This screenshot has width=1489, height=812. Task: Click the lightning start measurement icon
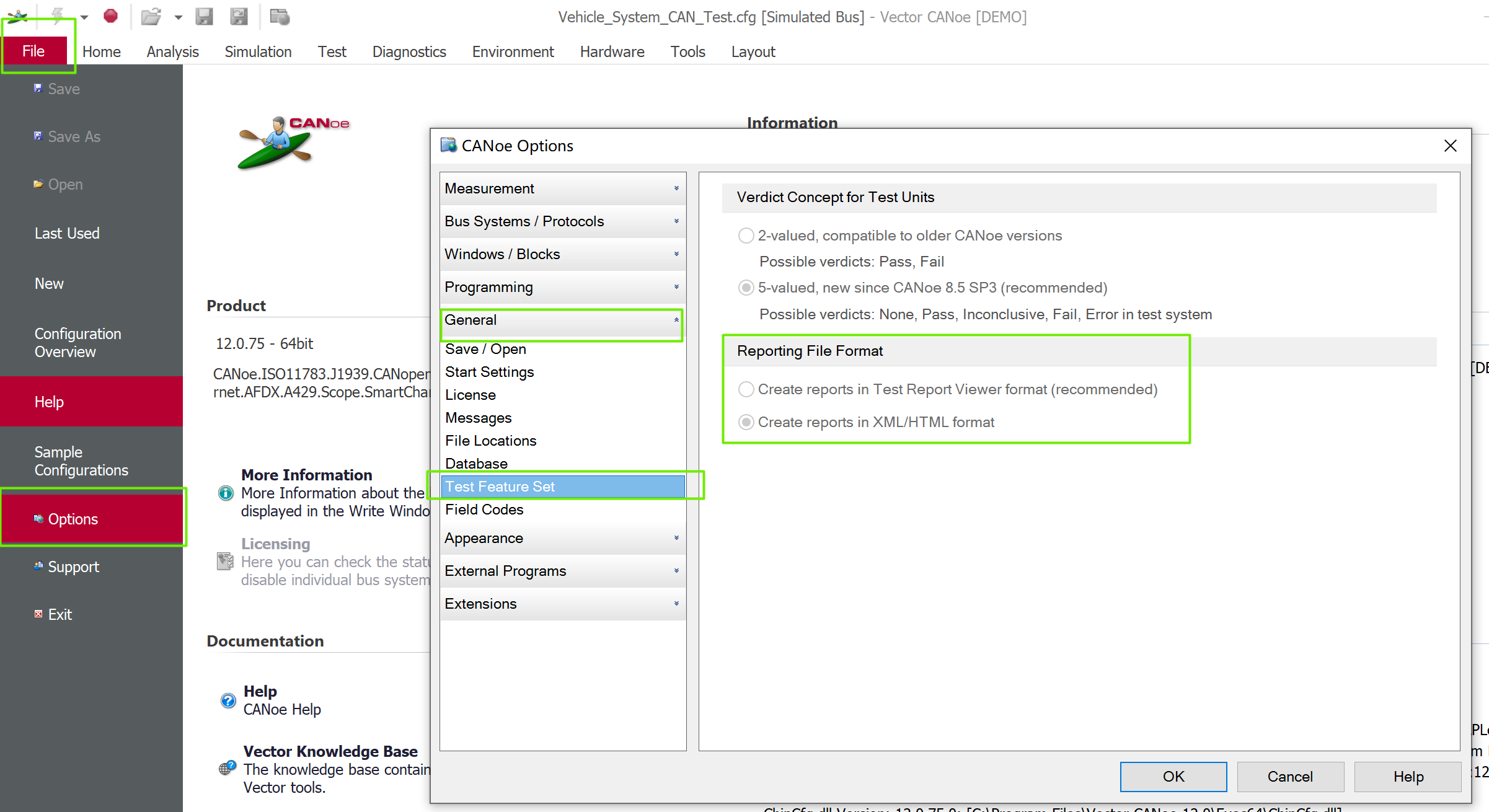click(x=58, y=16)
